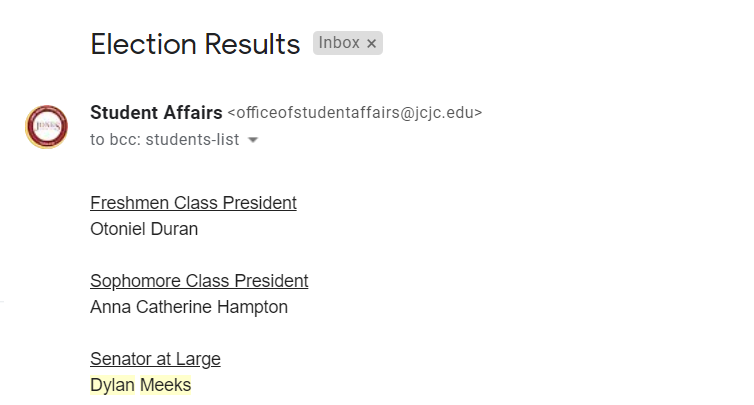Click the highlighted word Meeks
The width and height of the screenshot is (754, 405).
(x=165, y=385)
